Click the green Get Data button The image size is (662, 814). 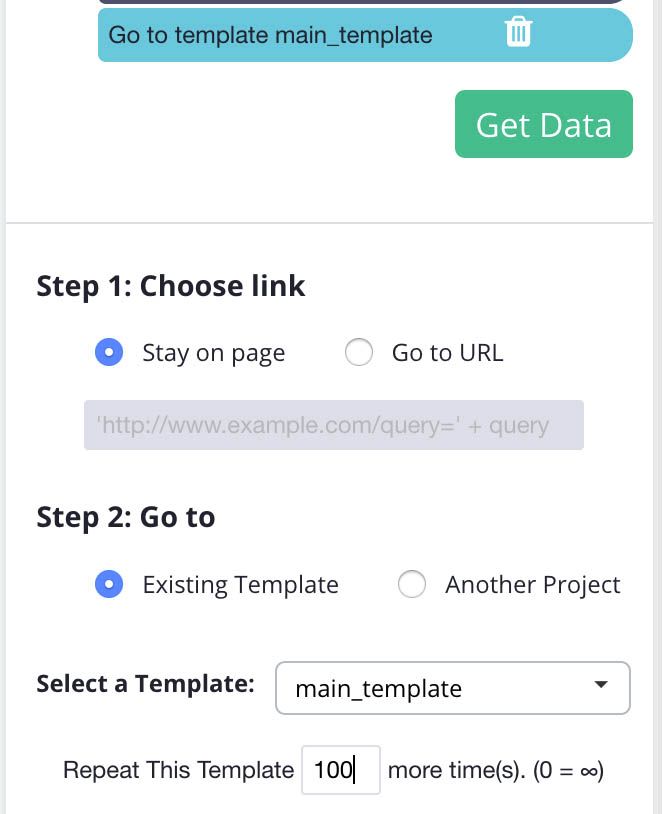coord(544,124)
